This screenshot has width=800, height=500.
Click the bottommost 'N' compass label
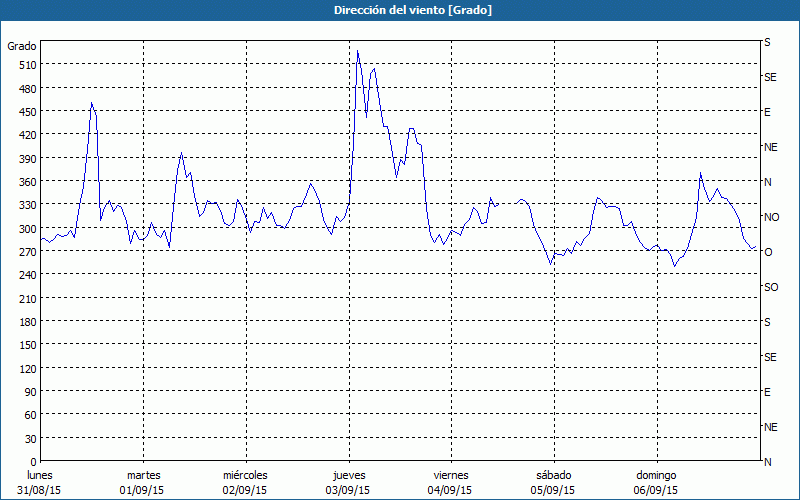(x=768, y=462)
